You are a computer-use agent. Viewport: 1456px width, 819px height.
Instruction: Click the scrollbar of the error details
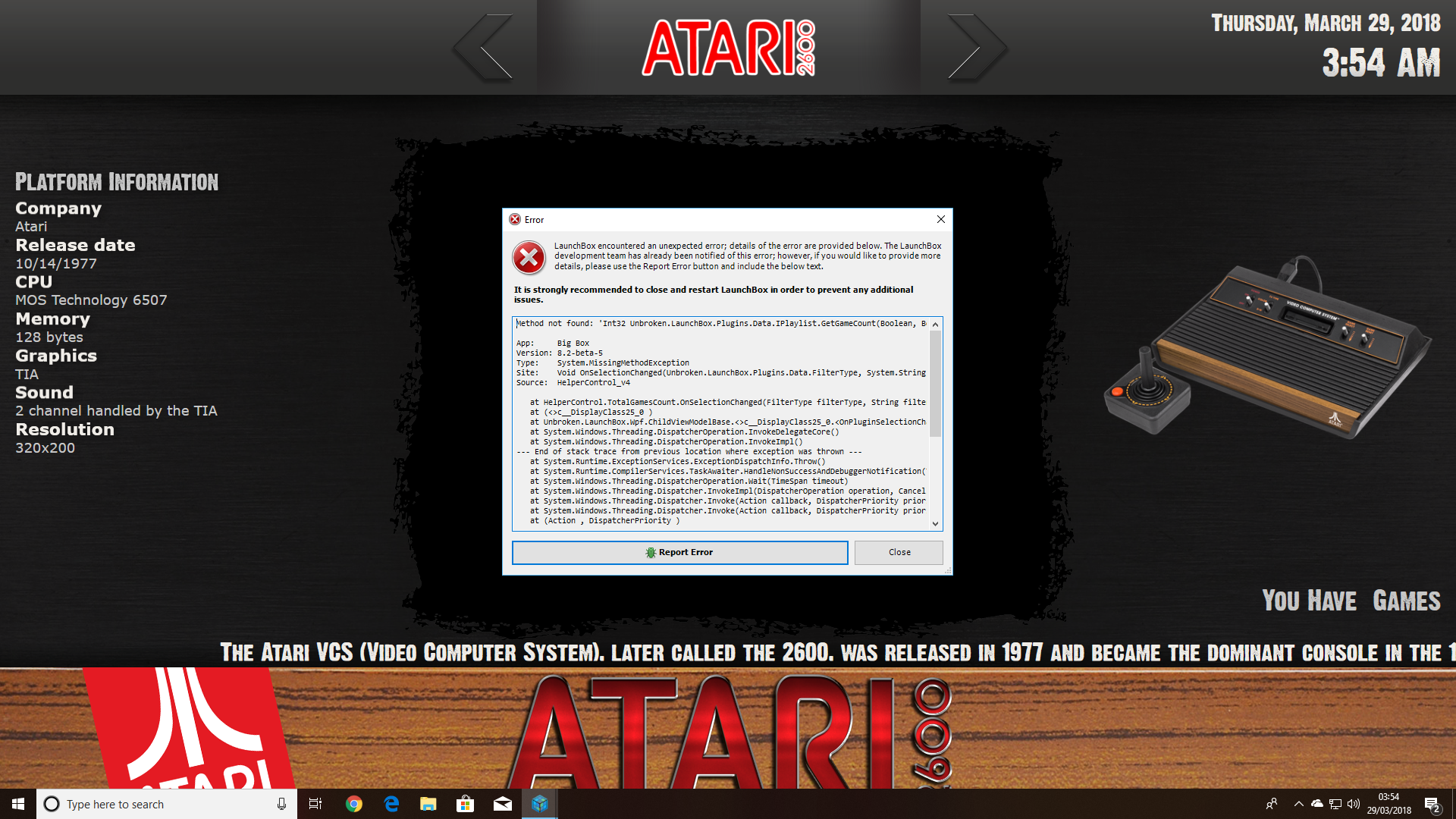pos(935,384)
